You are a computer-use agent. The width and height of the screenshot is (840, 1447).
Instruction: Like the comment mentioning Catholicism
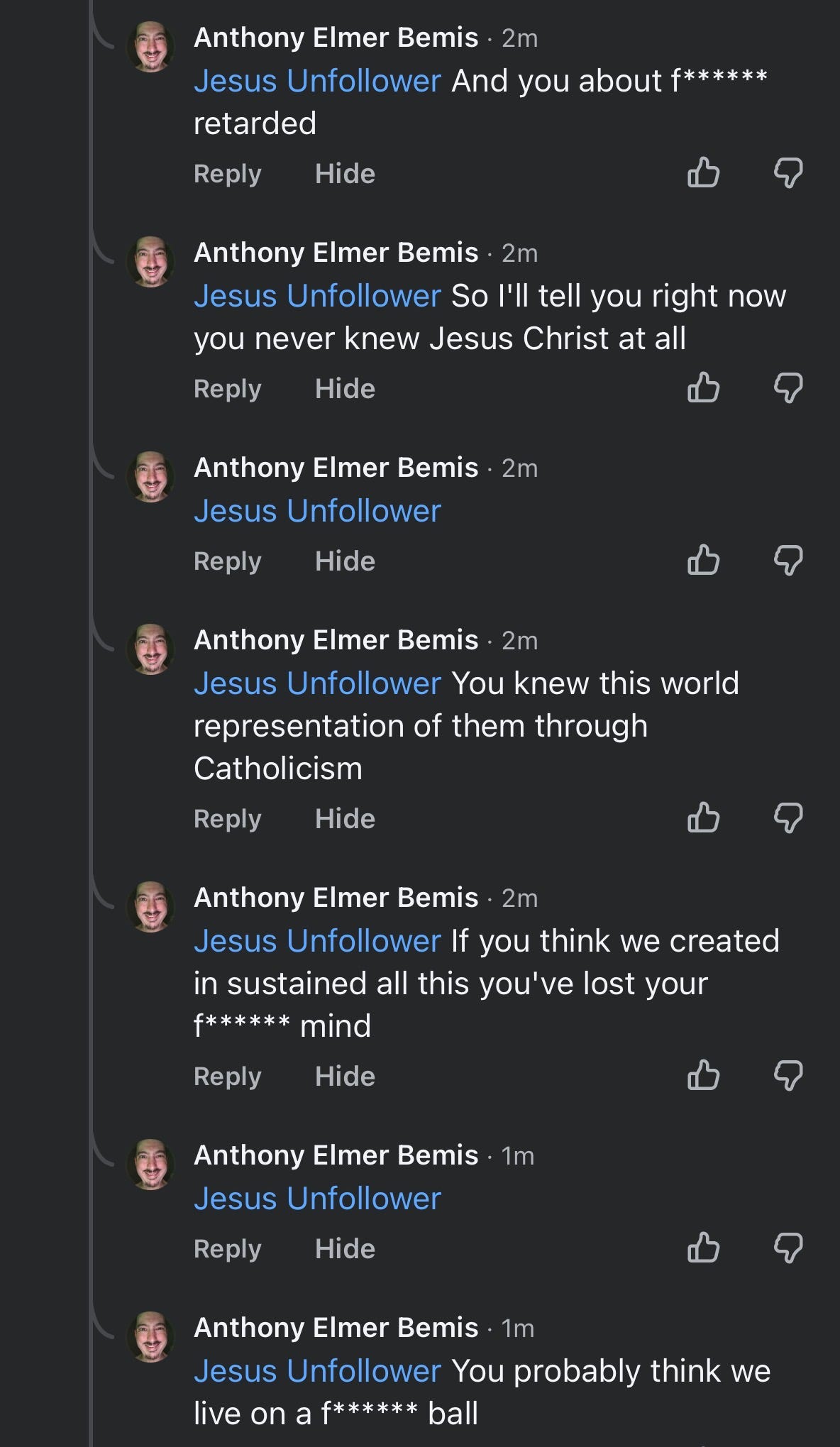tap(703, 818)
